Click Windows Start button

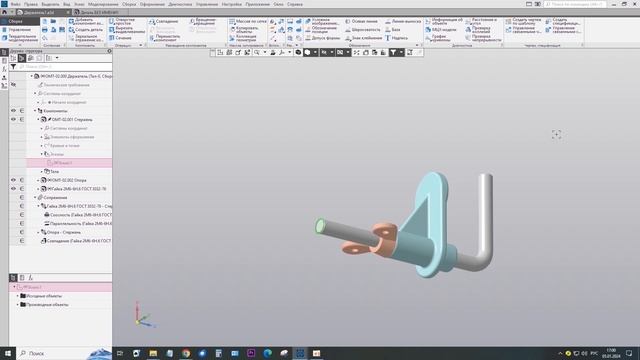[8, 353]
